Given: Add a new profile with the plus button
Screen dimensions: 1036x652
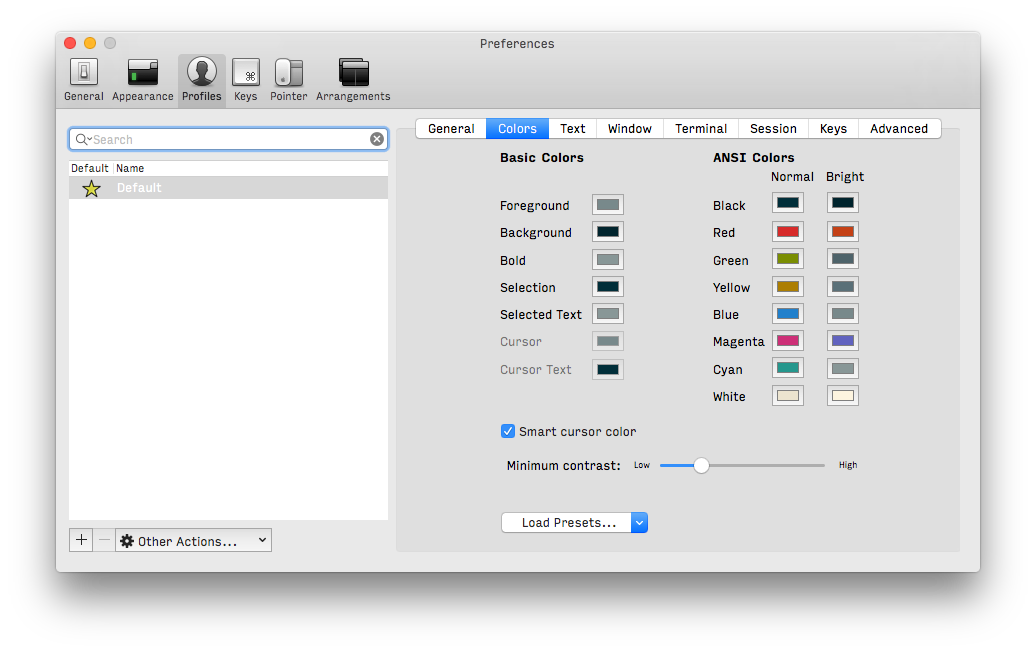Looking at the screenshot, I should (x=81, y=540).
